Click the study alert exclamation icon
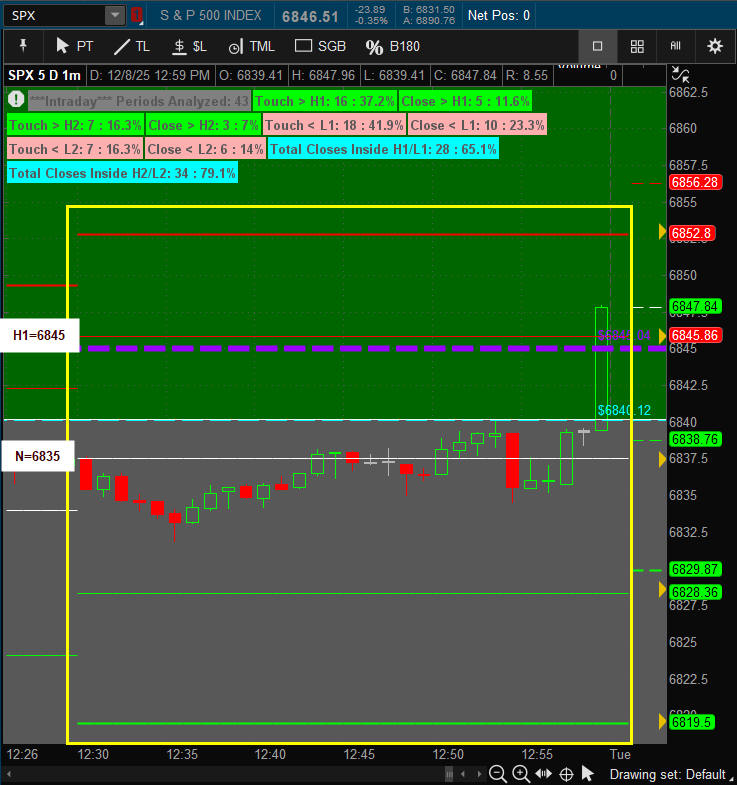 coord(16,100)
